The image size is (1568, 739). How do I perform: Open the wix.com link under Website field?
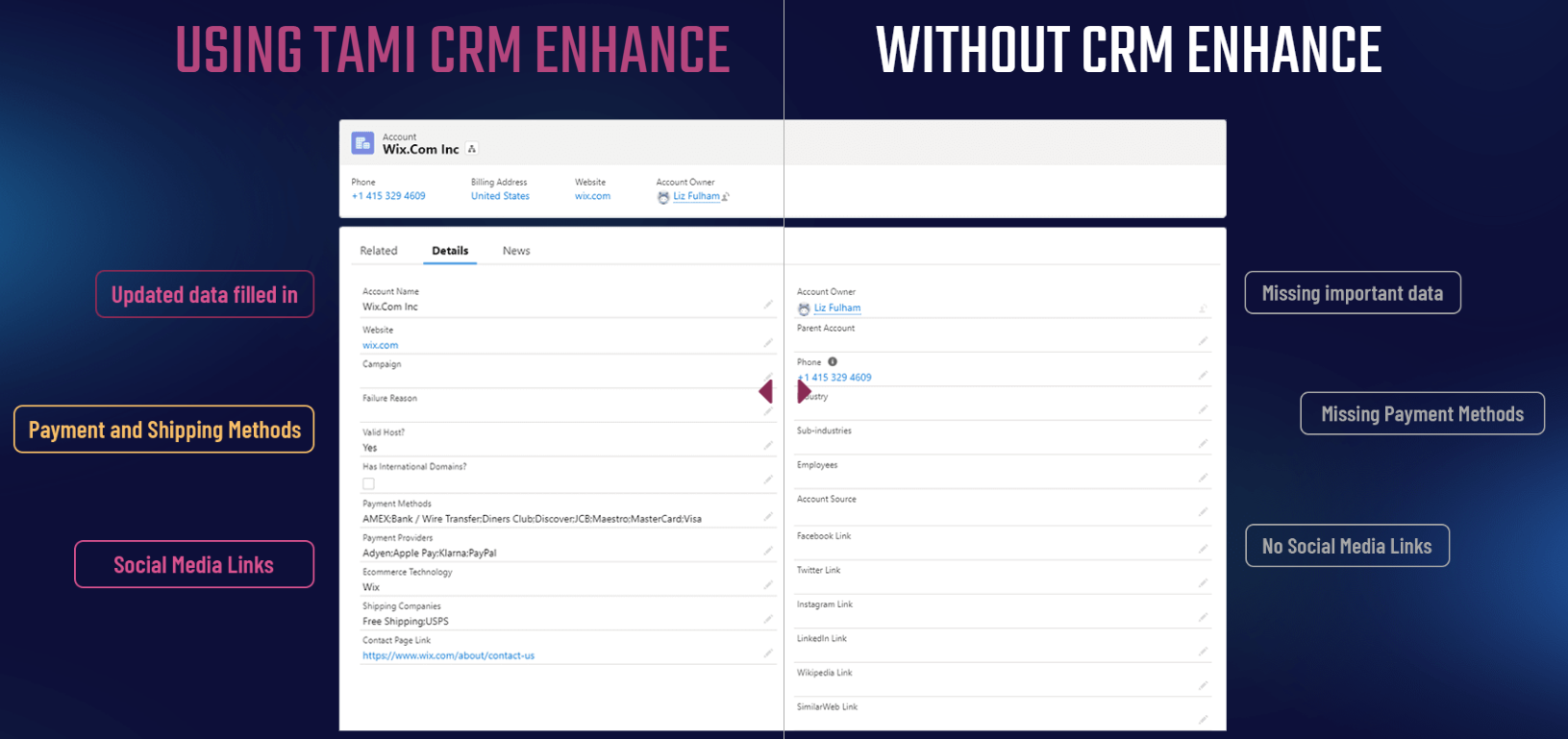(380, 345)
